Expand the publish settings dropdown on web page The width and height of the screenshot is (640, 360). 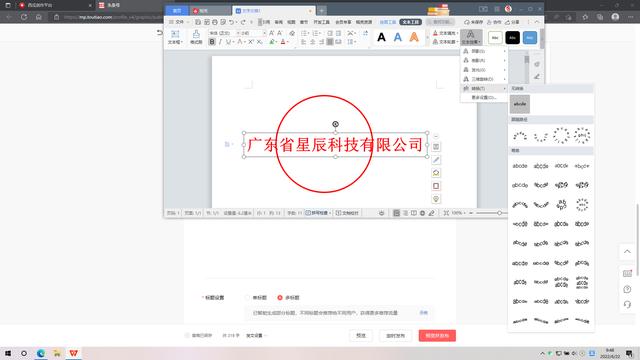pos(256,336)
